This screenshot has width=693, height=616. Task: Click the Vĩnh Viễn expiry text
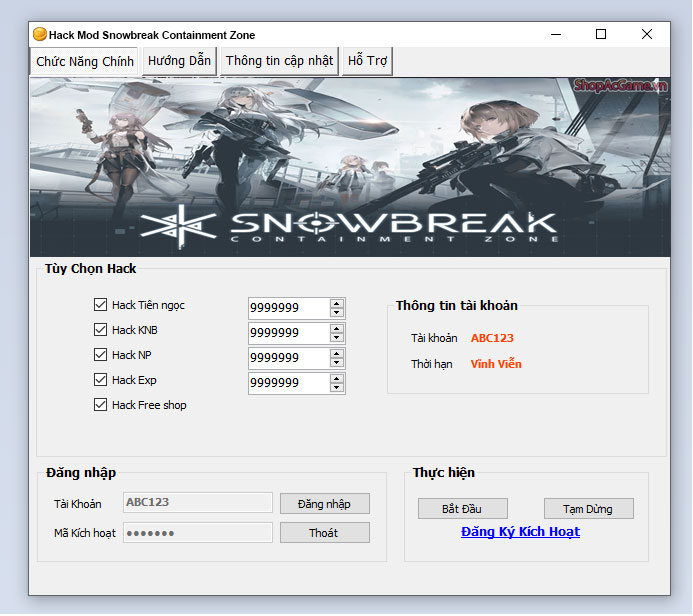(496, 364)
